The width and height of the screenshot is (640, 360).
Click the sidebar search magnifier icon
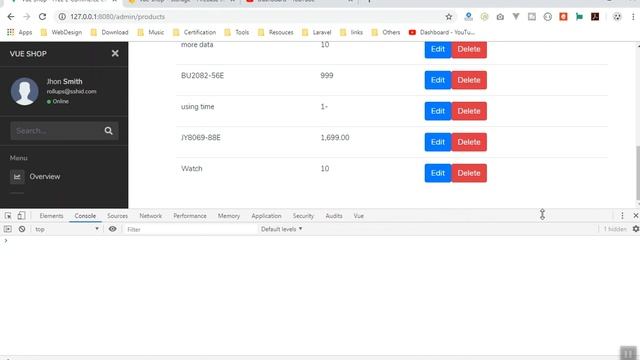tap(108, 131)
